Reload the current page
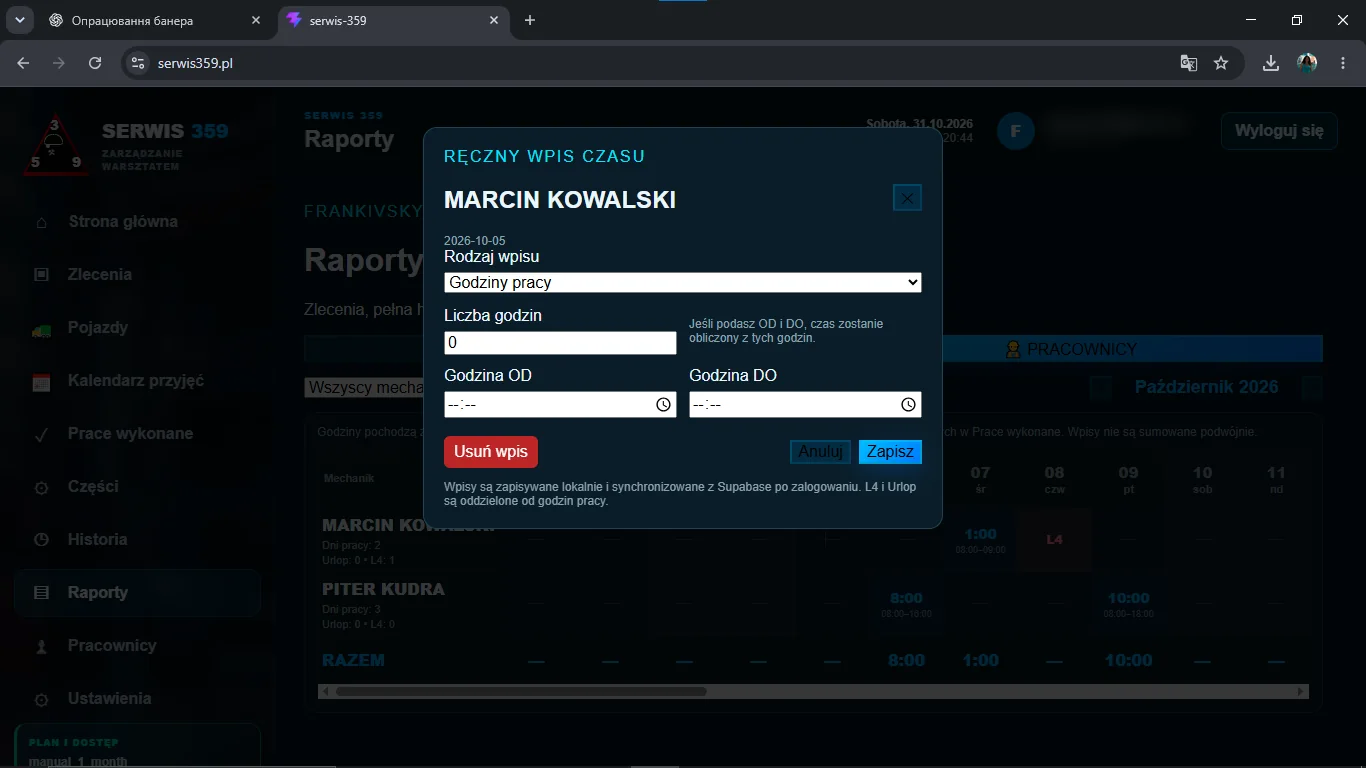 click(x=95, y=63)
